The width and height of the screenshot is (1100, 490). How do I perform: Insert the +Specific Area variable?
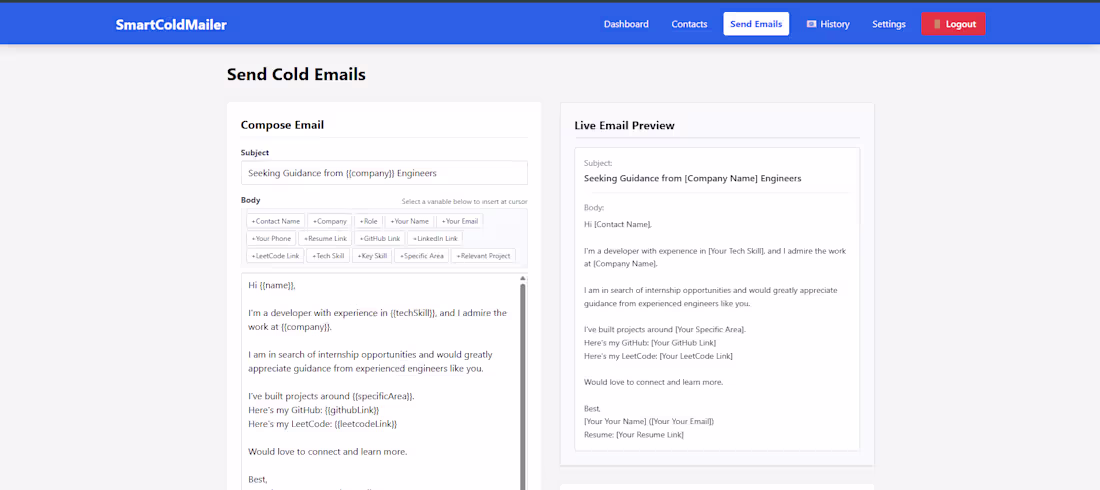pyautogui.click(x=421, y=256)
